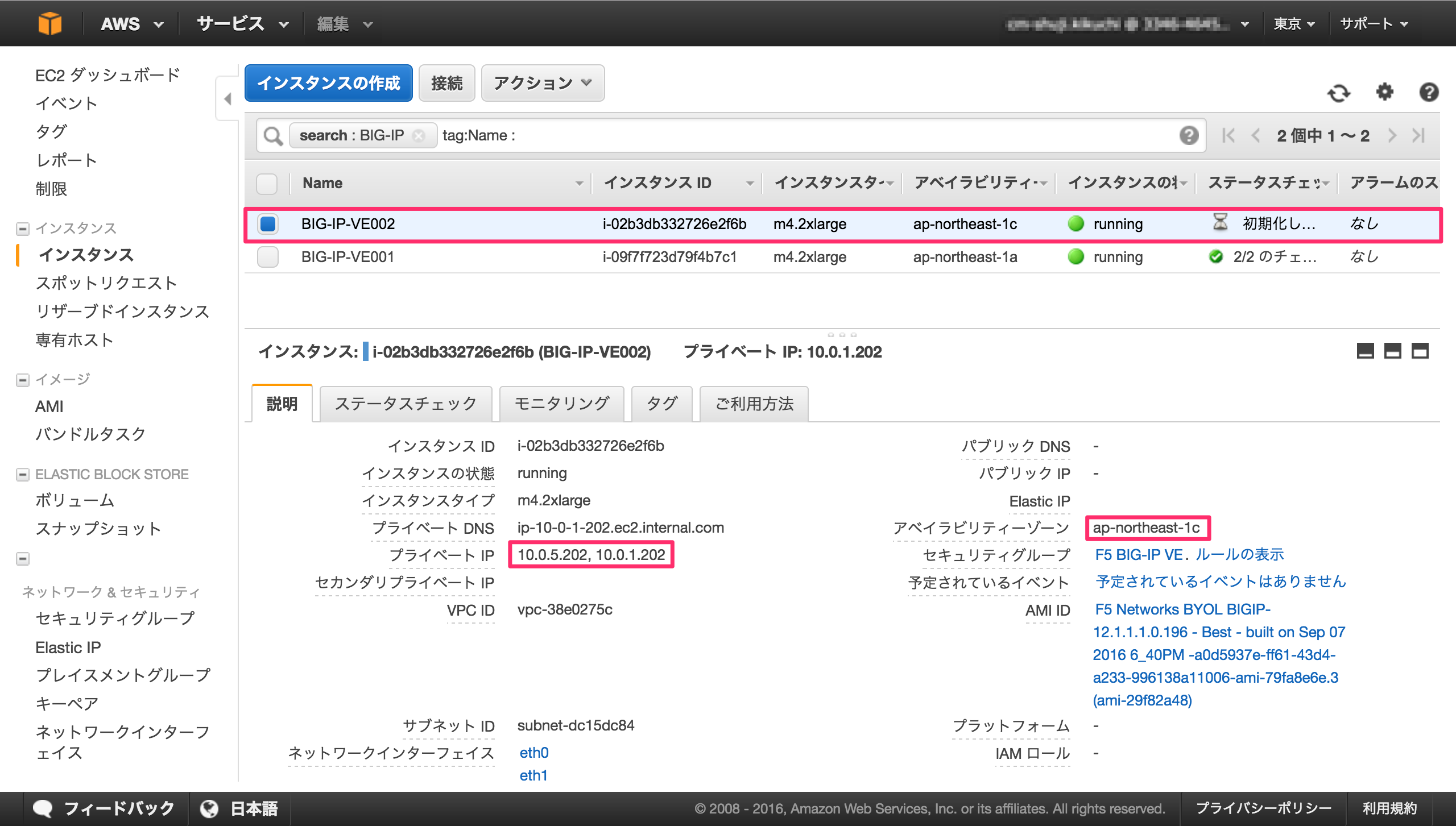
Task: Click the AWS cube logo icon
Action: 49,24
